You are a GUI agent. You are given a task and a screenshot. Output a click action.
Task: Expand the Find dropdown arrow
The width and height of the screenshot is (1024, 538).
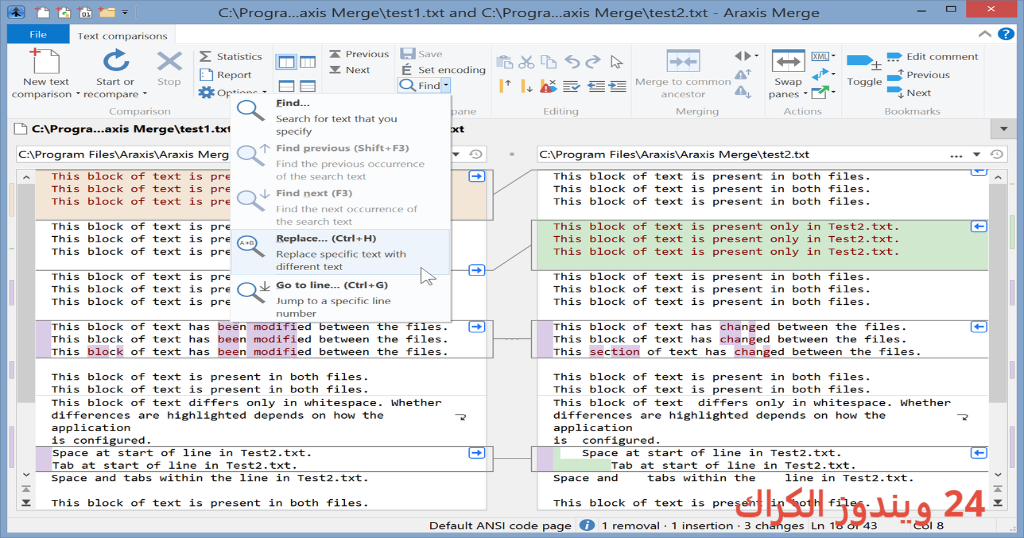(x=446, y=86)
